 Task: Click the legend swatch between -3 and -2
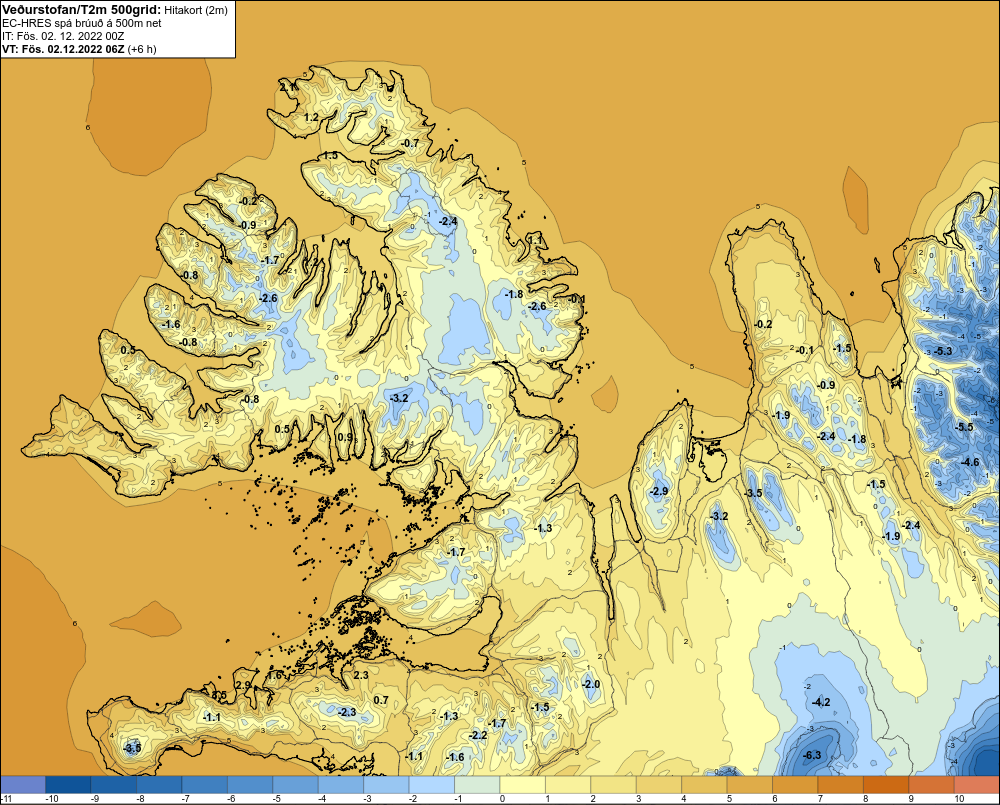click(x=386, y=784)
